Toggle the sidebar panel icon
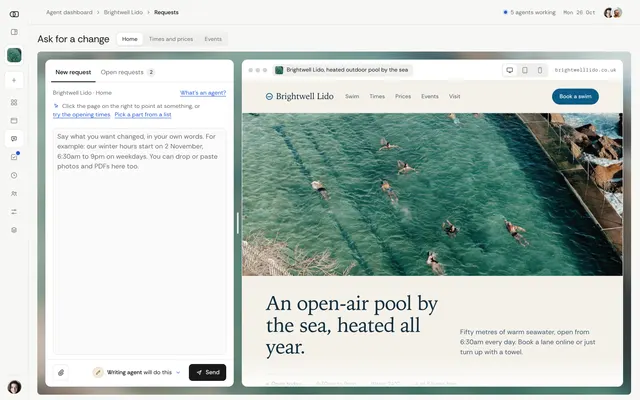 14,32
